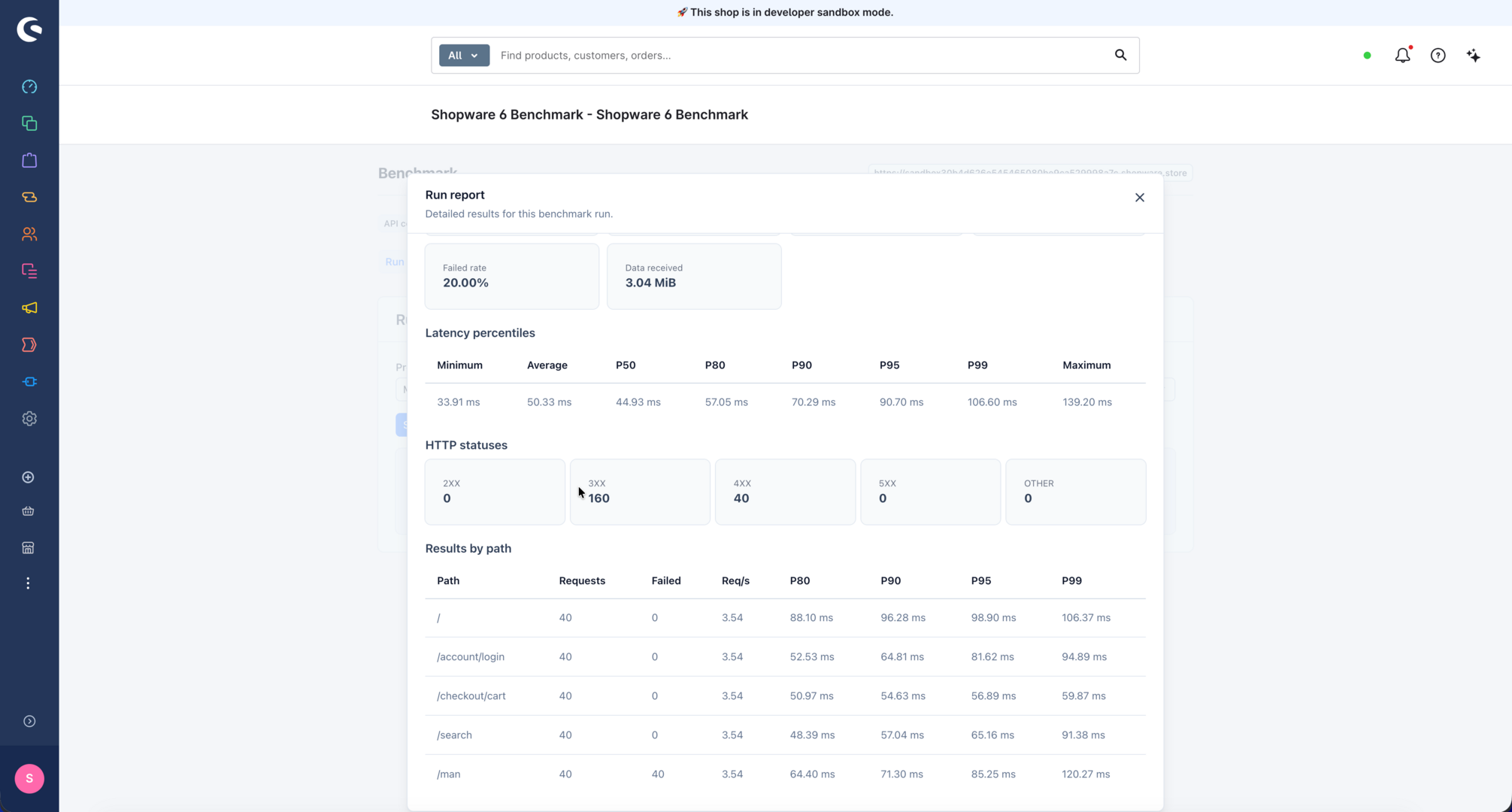Click the Failed column header

click(665, 580)
